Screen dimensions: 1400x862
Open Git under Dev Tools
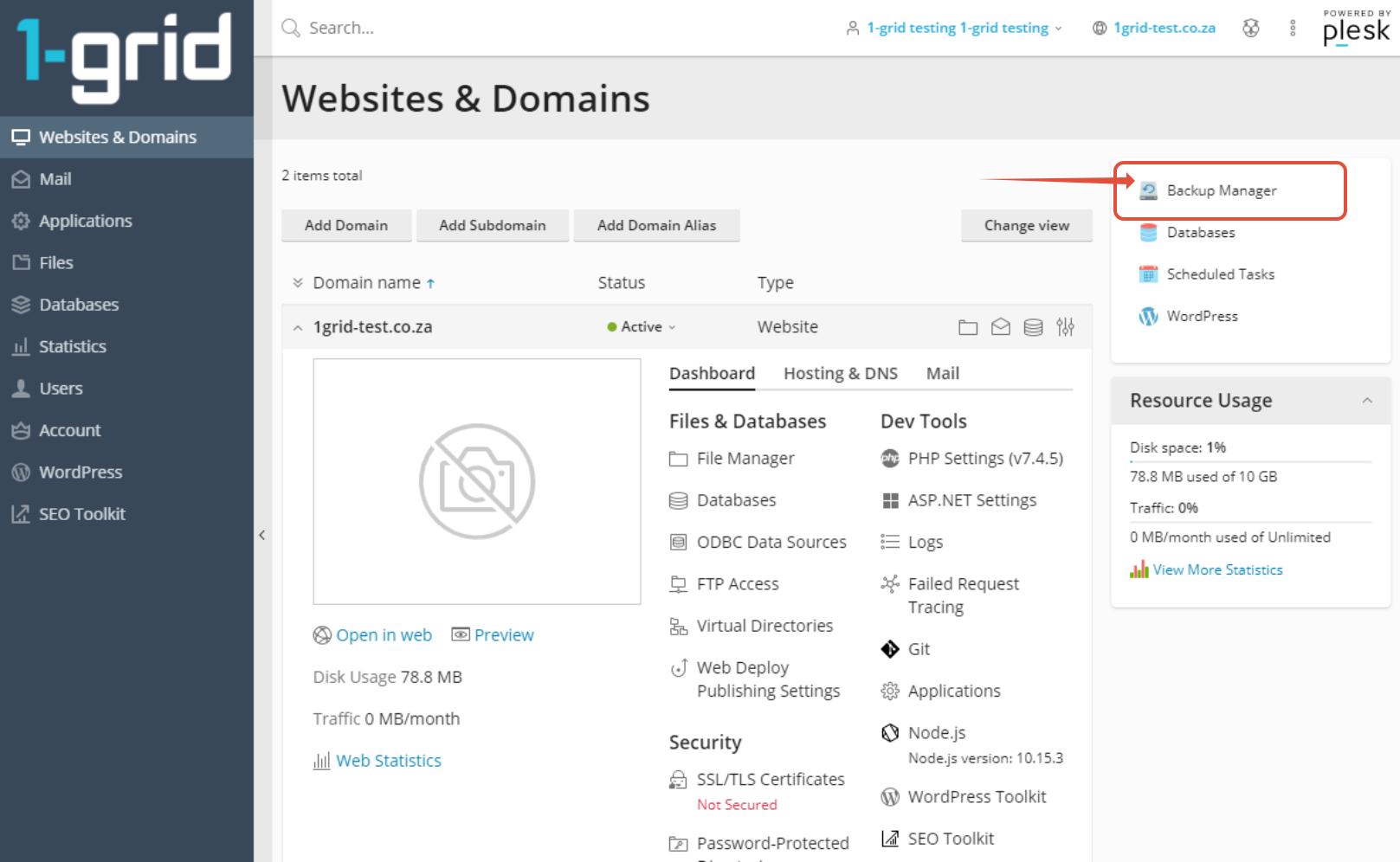(905, 649)
